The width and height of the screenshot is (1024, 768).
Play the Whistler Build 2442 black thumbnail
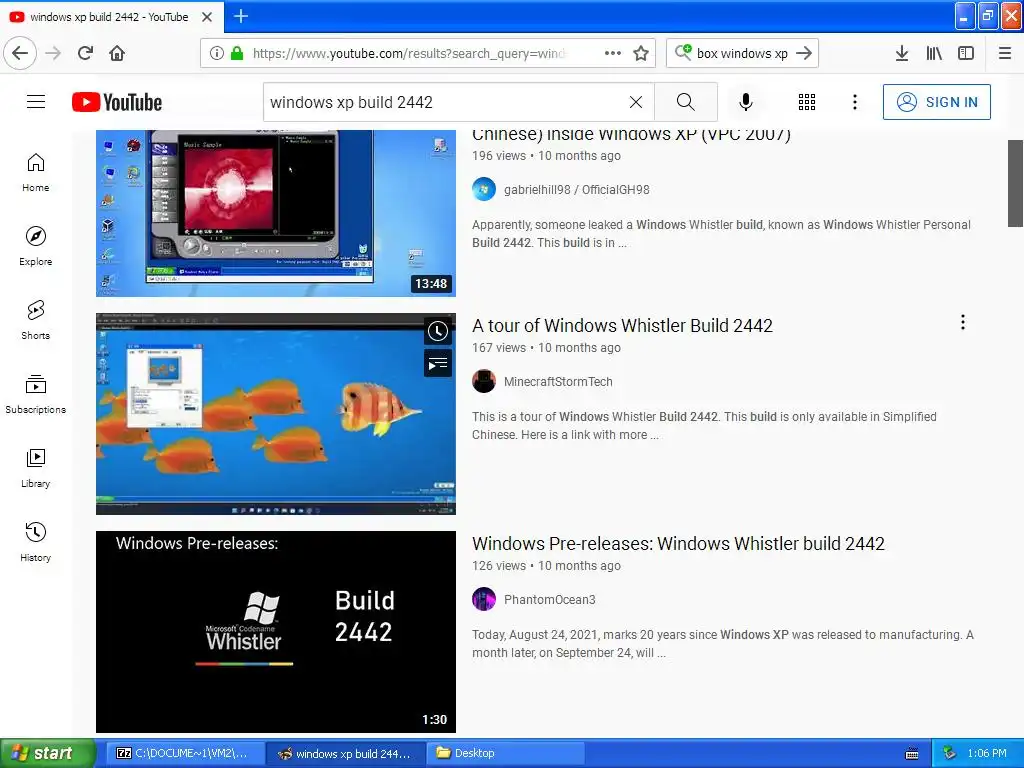click(276, 632)
